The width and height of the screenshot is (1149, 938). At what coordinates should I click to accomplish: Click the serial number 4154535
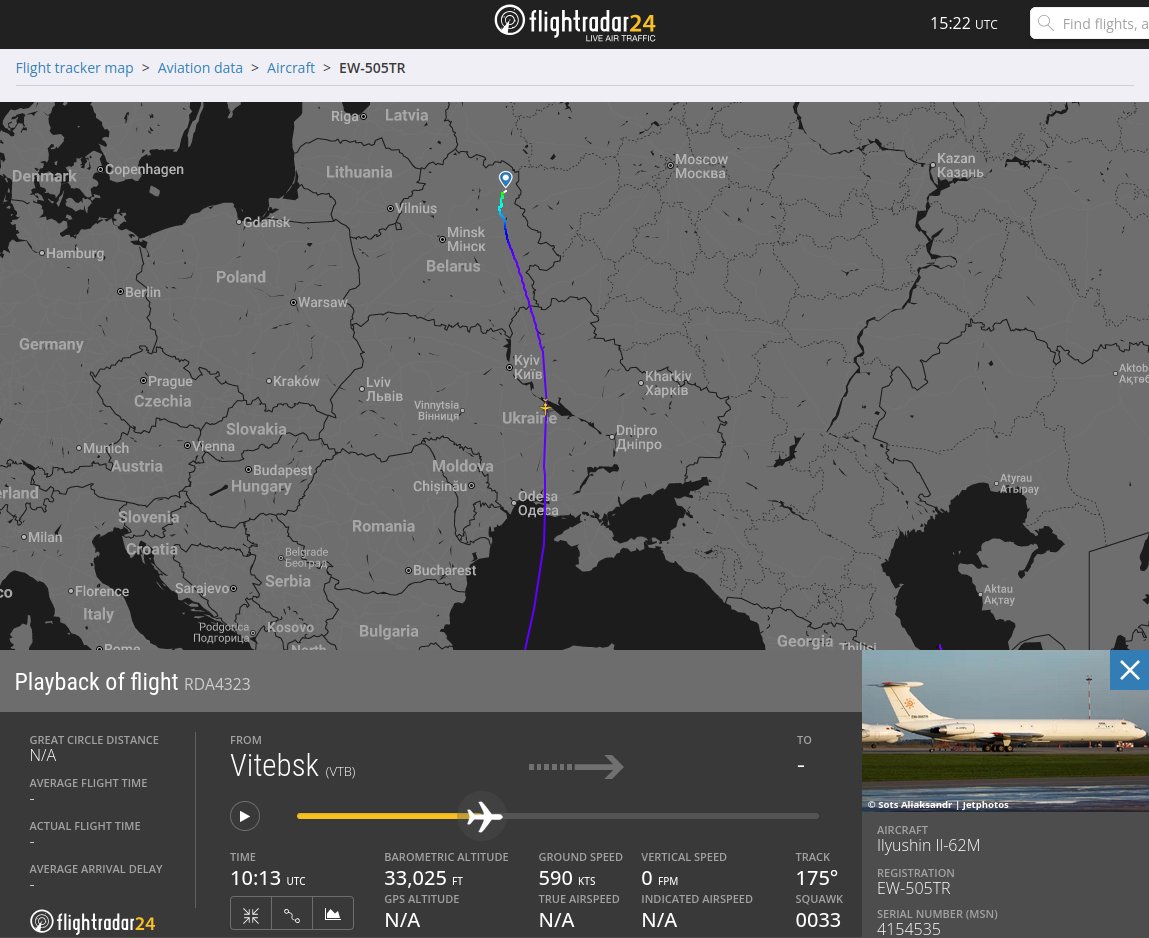(x=909, y=929)
